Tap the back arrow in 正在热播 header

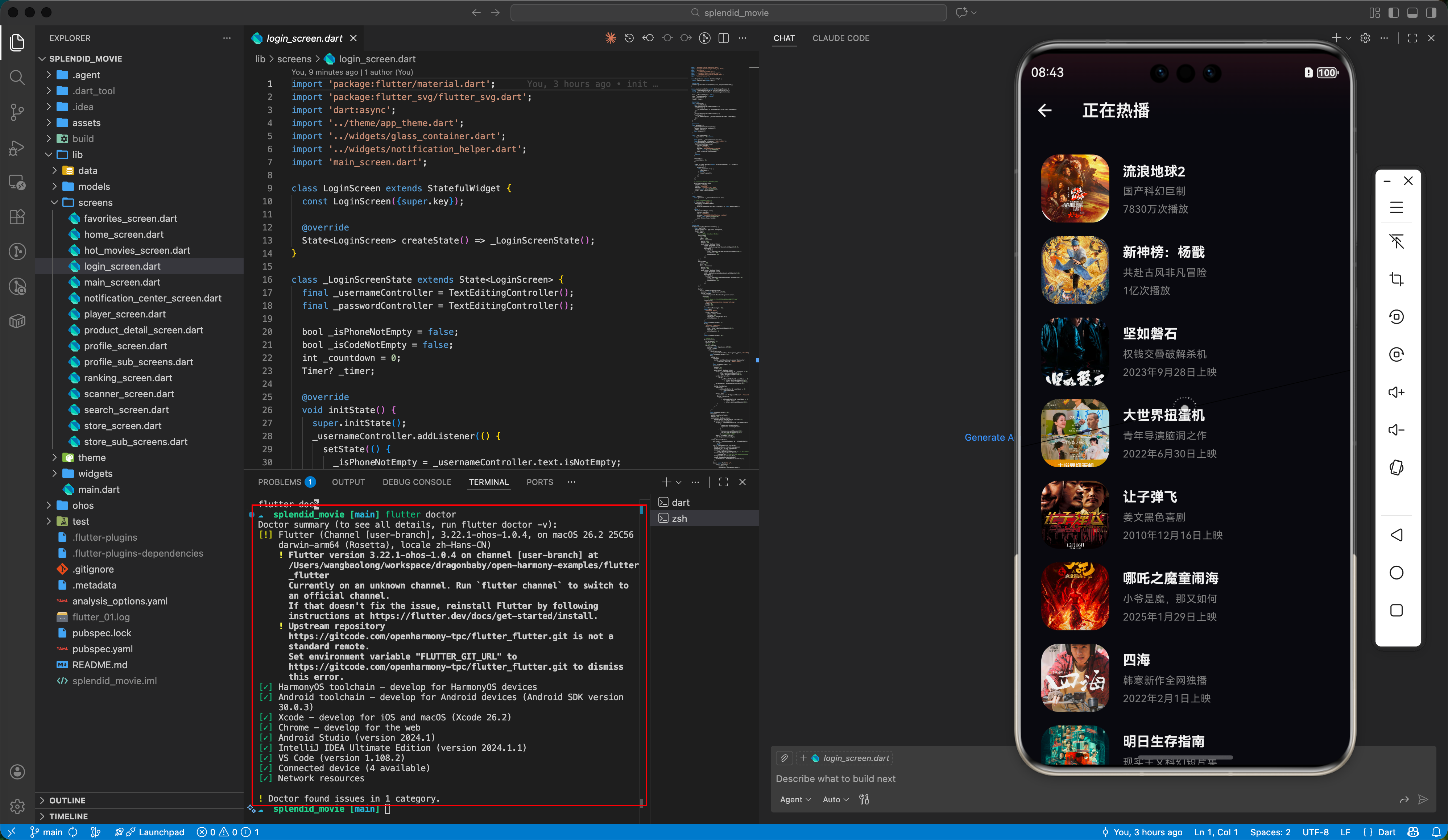click(x=1045, y=110)
